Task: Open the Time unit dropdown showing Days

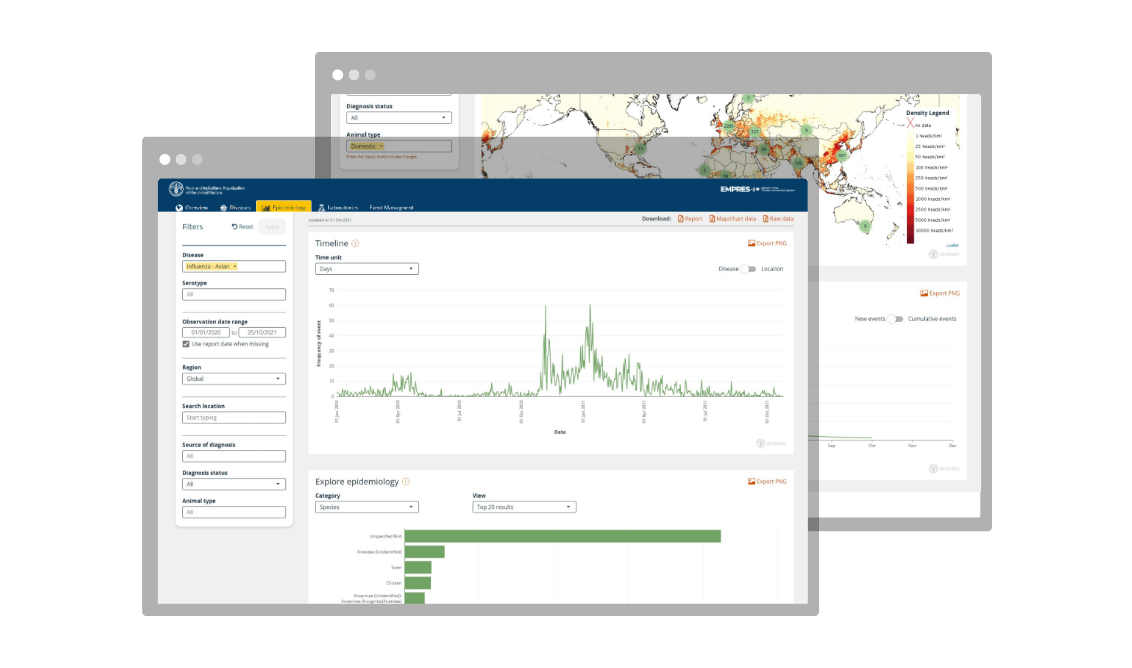Action: (x=367, y=269)
